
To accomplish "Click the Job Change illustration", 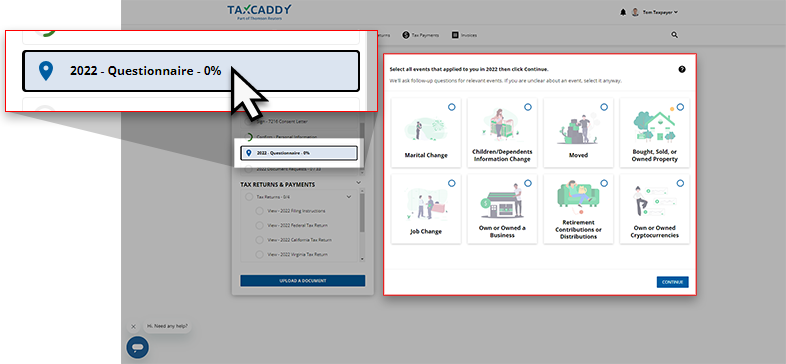I will coord(425,205).
